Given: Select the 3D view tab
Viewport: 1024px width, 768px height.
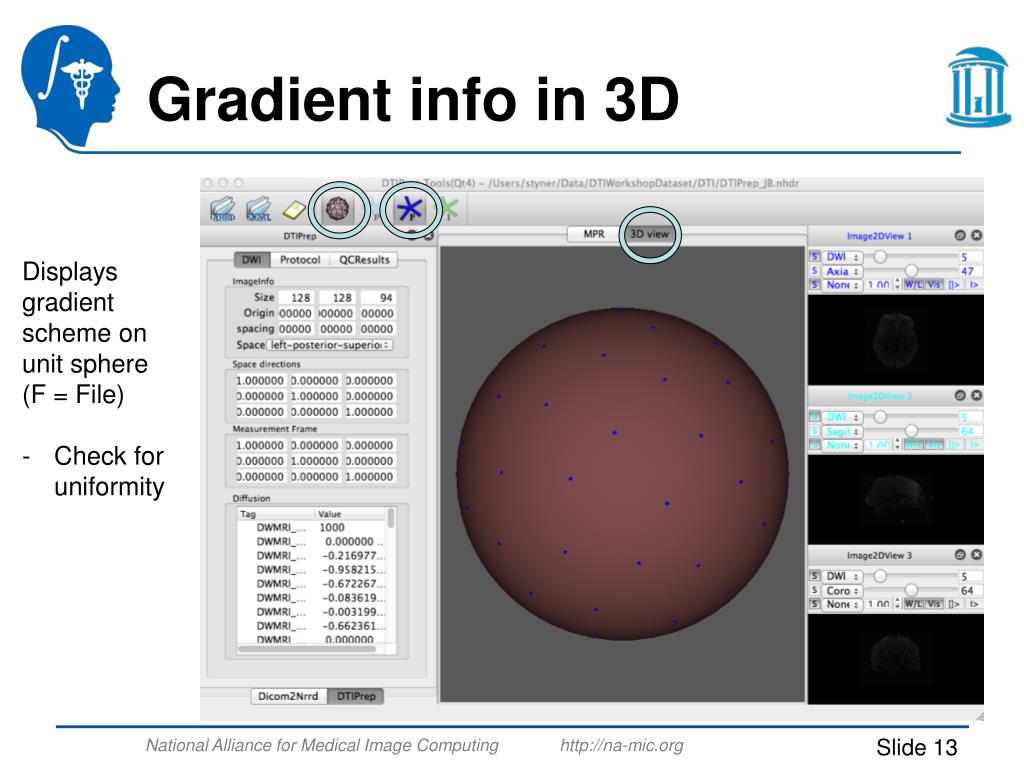Looking at the screenshot, I should click(649, 234).
